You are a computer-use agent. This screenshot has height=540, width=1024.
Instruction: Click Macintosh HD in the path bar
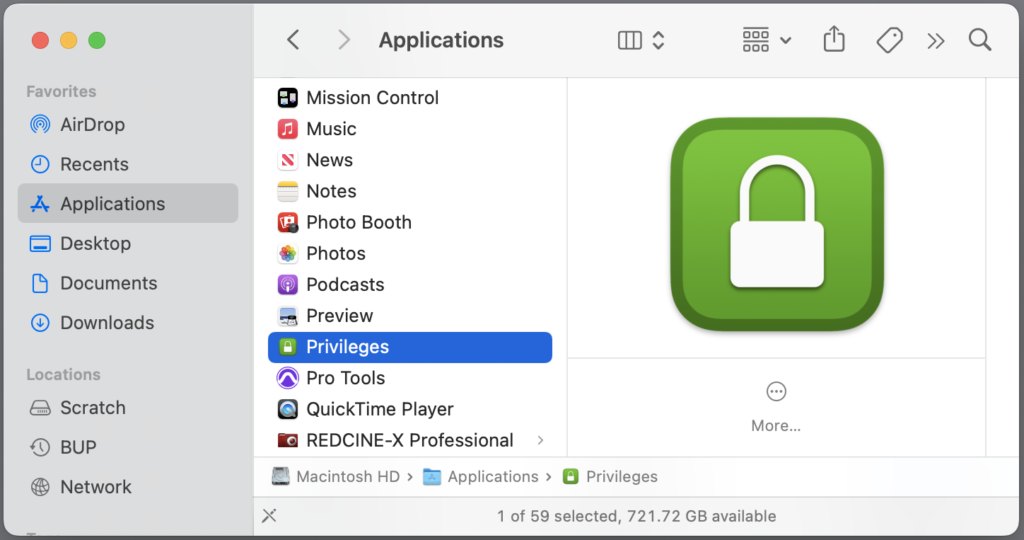point(336,477)
